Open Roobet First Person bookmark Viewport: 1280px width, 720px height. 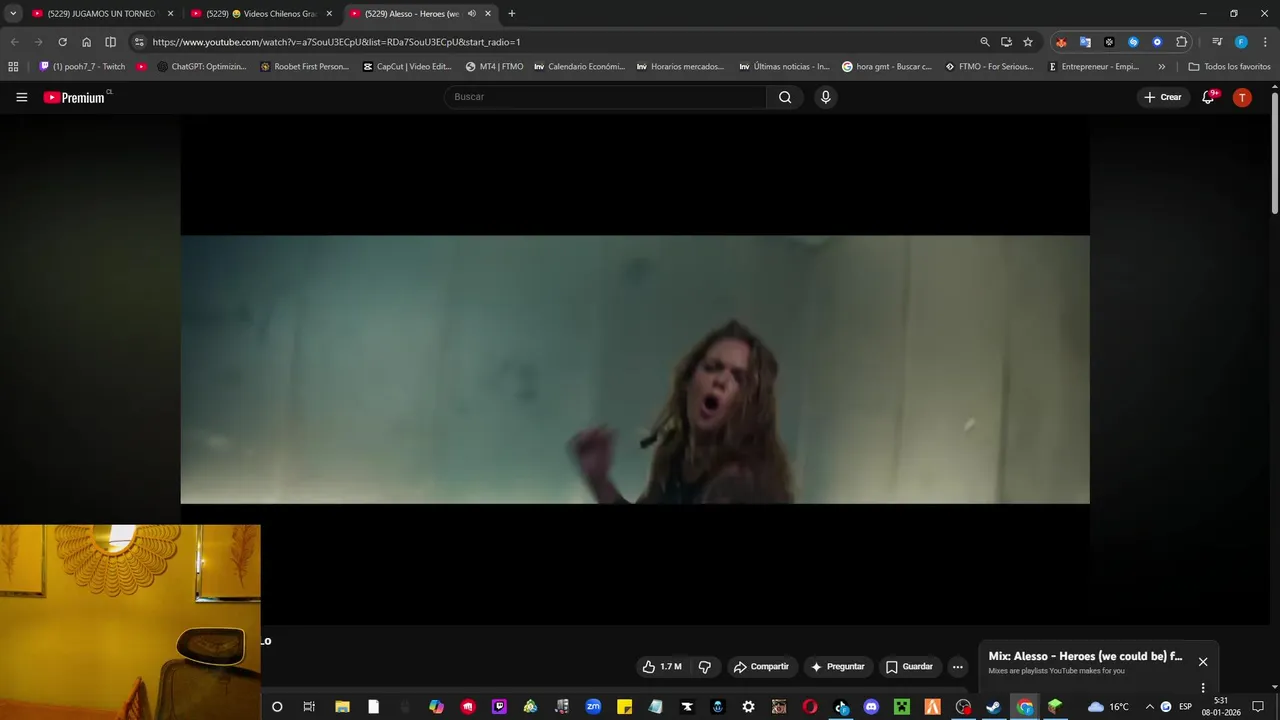(304, 67)
